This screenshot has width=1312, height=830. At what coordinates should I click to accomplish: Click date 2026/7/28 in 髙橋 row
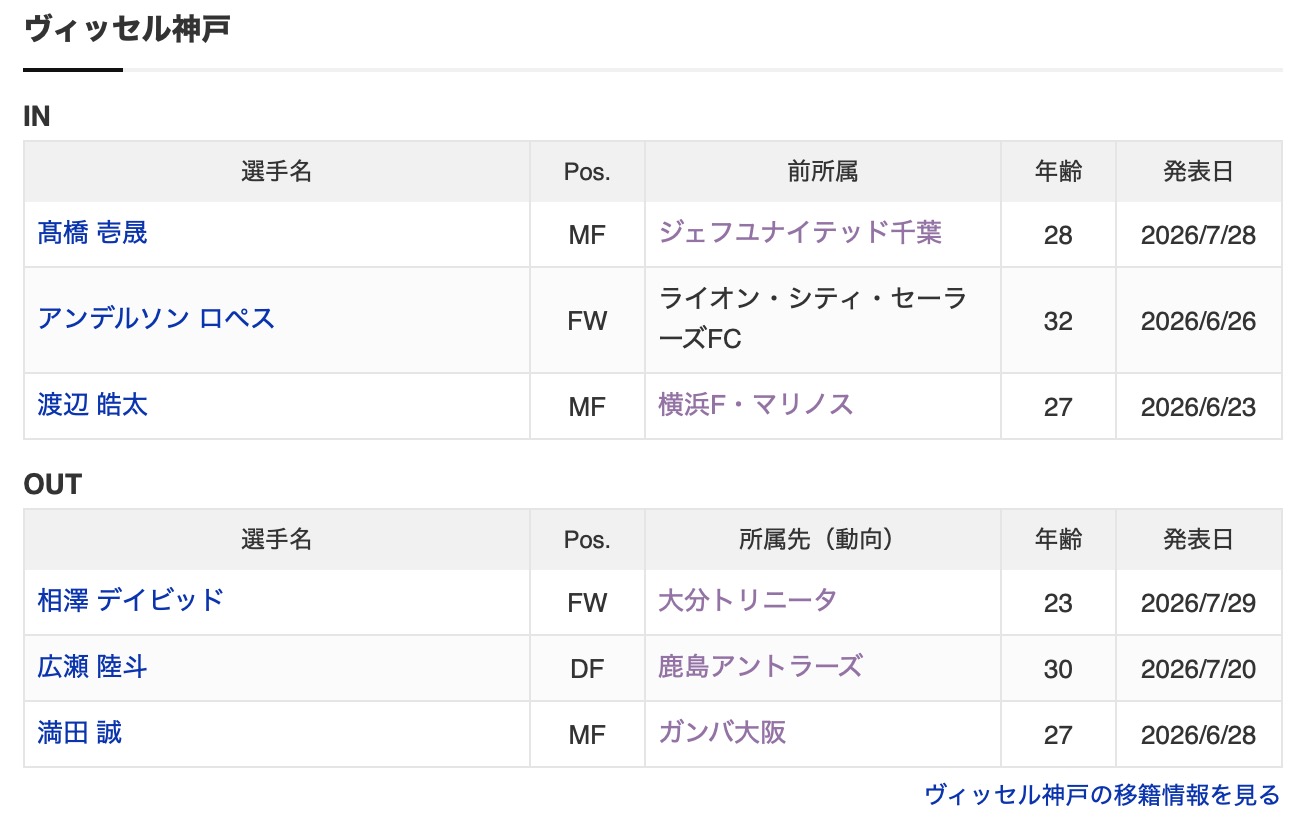click(x=1198, y=235)
